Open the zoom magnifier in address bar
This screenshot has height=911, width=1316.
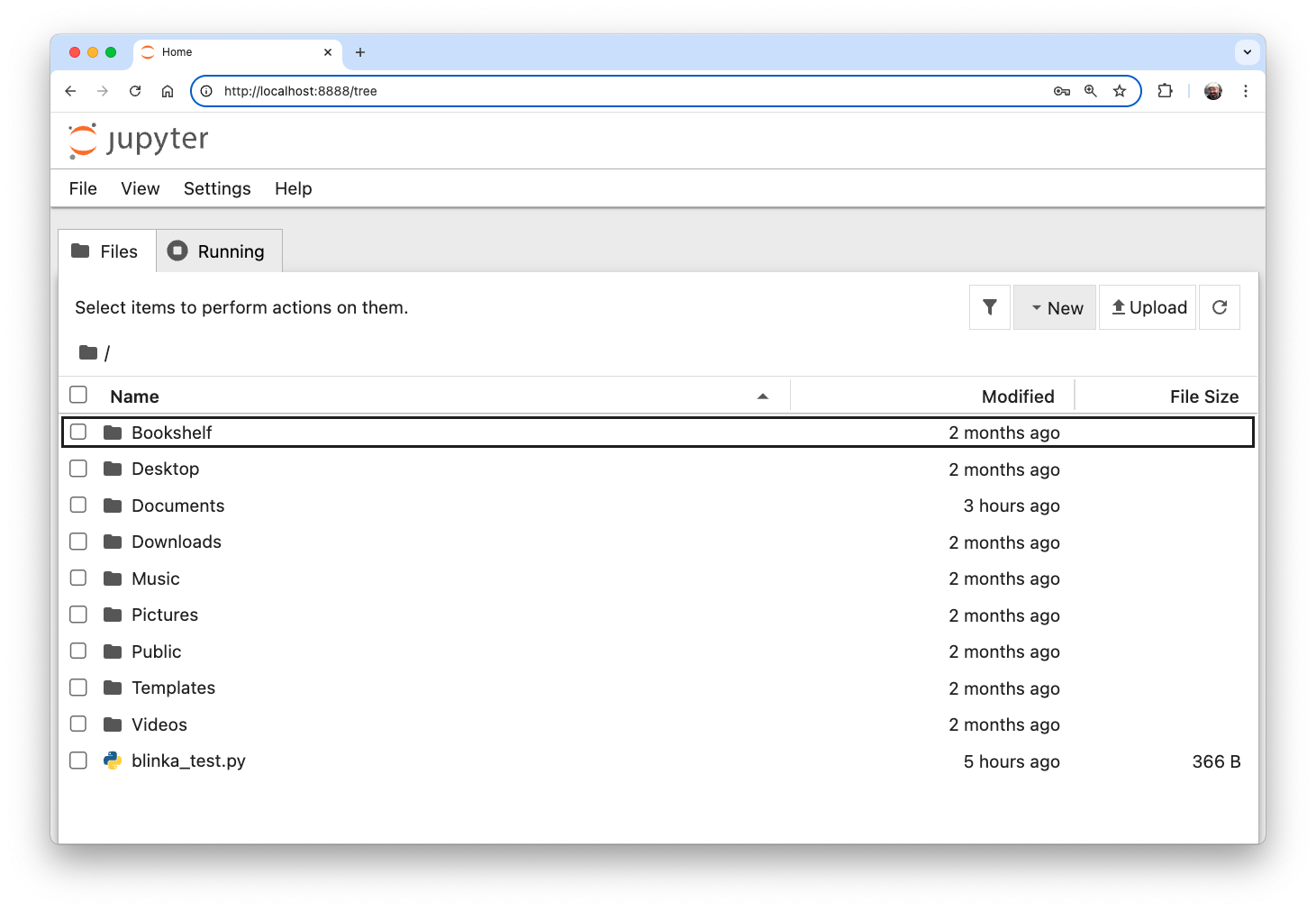point(1091,91)
